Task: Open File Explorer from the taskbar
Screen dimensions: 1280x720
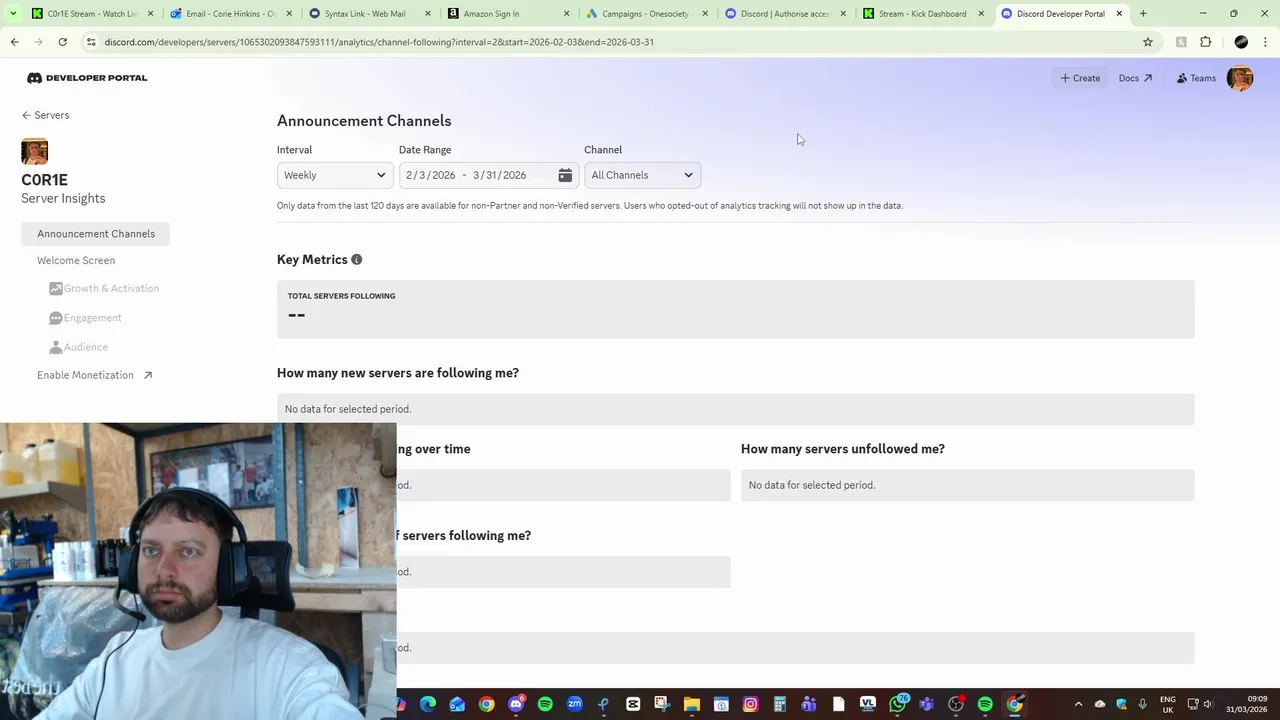Action: [x=691, y=704]
